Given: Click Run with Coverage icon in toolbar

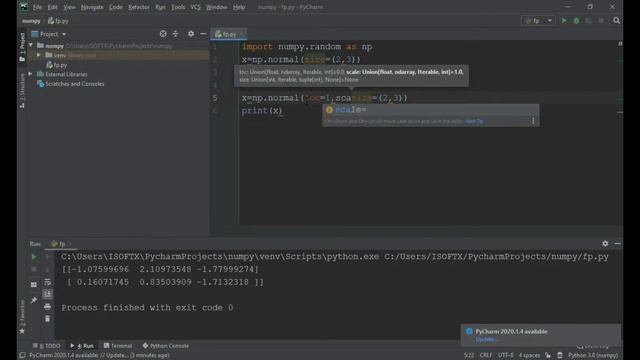Looking at the screenshot, I should [x=589, y=20].
